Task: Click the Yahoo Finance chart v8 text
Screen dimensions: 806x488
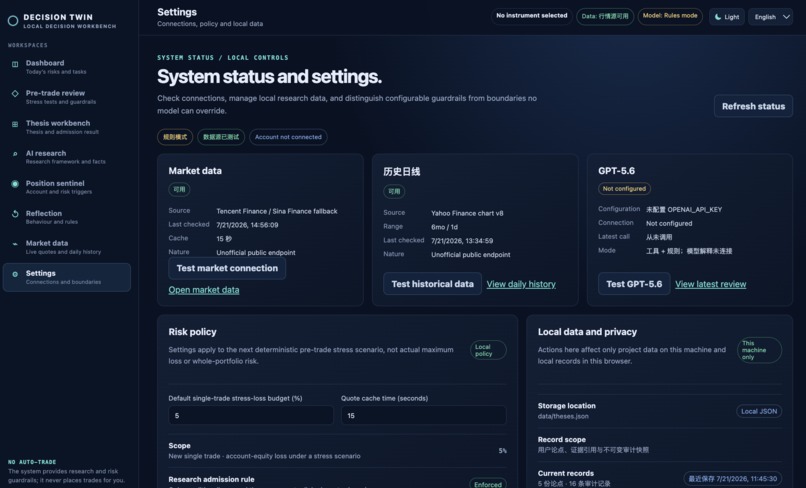Action: [x=467, y=213]
